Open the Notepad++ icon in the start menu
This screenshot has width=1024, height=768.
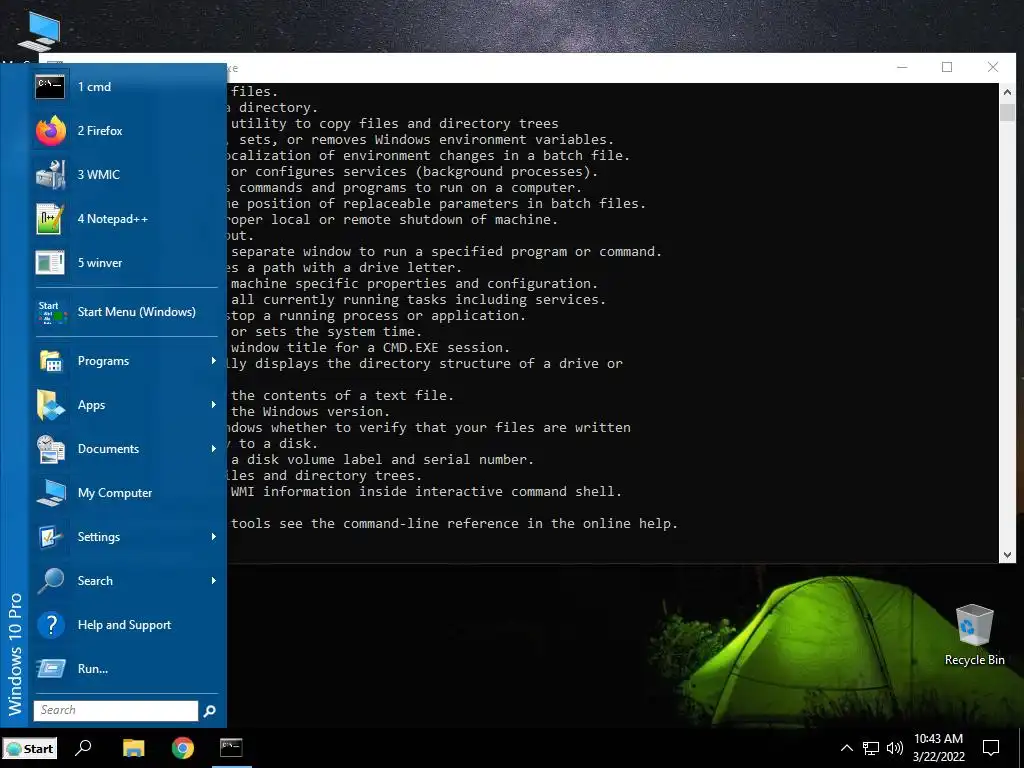click(50, 219)
